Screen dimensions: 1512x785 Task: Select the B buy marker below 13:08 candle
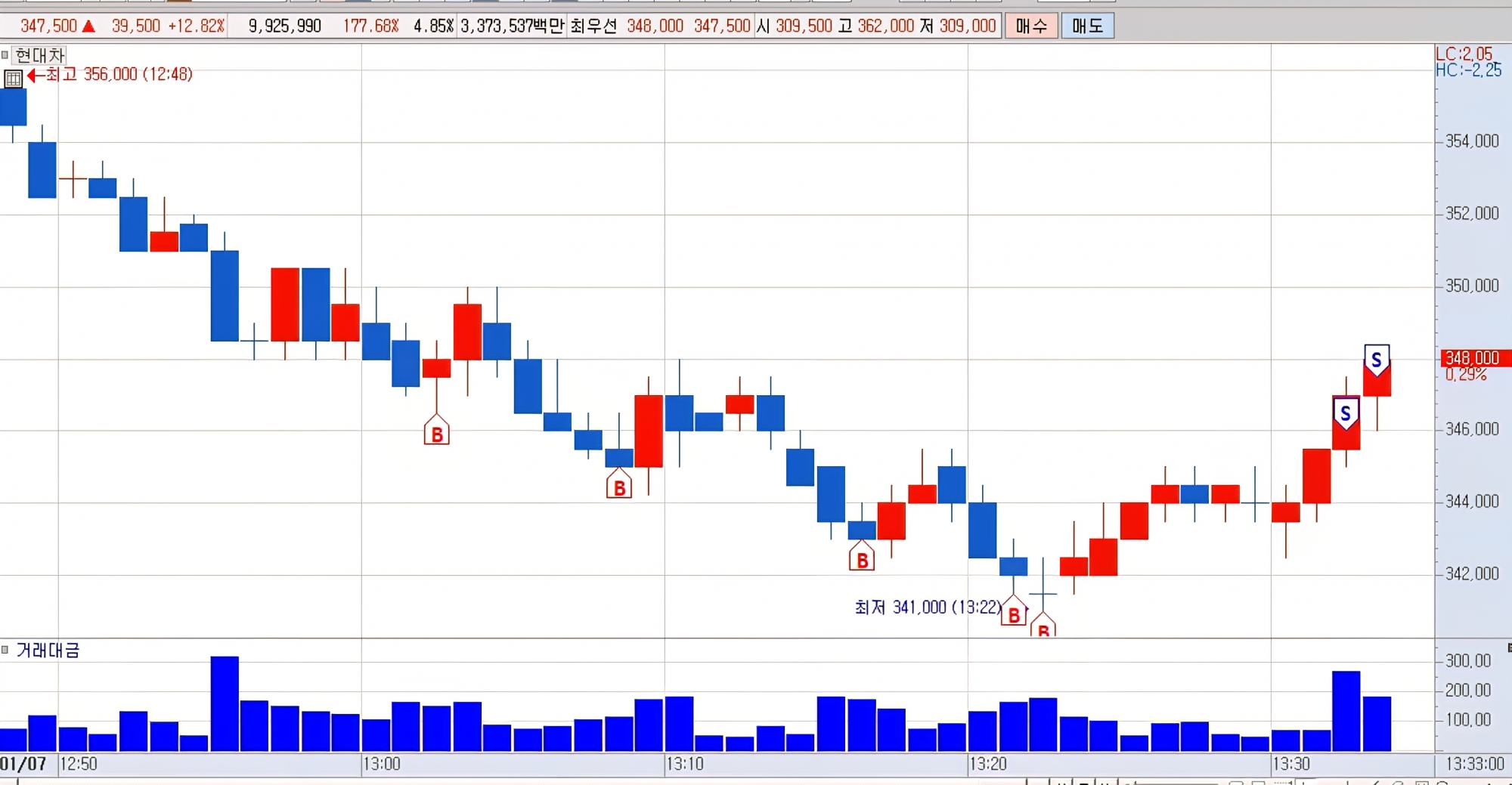click(618, 484)
